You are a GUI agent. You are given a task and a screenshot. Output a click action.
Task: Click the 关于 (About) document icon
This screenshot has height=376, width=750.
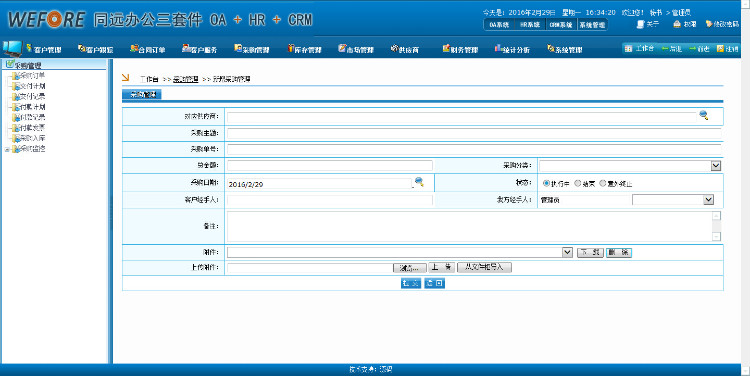pyautogui.click(x=640, y=24)
